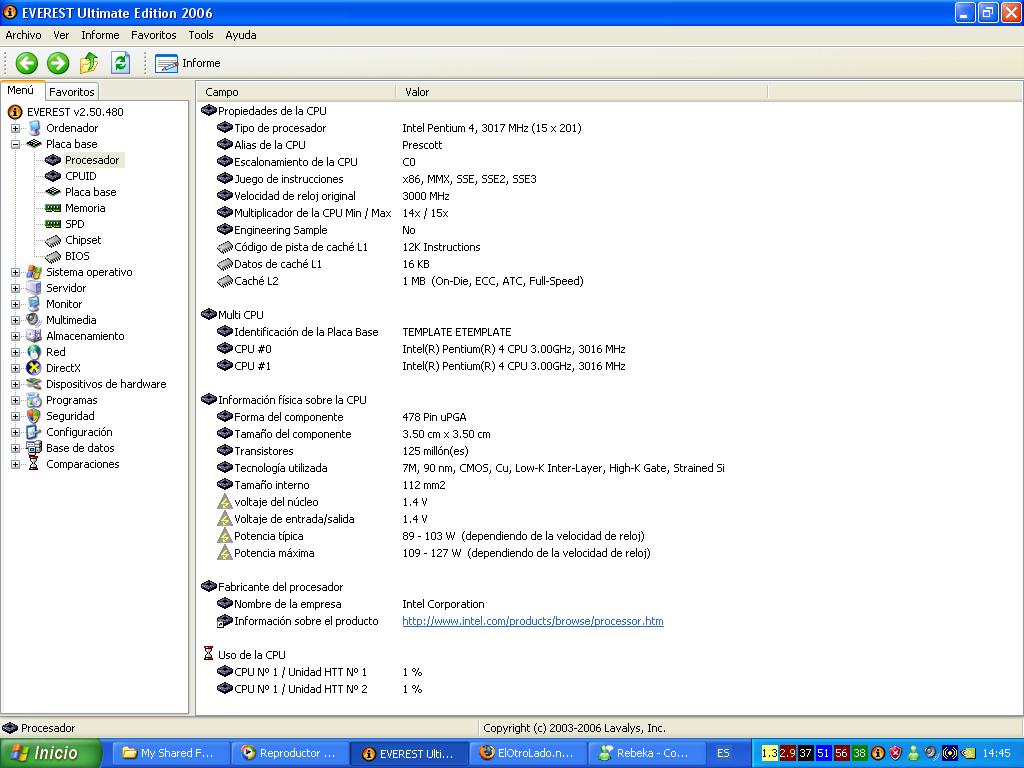Screen dimensions: 1024x768
Task: Expand the Multimedia tree node
Action: [16, 321]
